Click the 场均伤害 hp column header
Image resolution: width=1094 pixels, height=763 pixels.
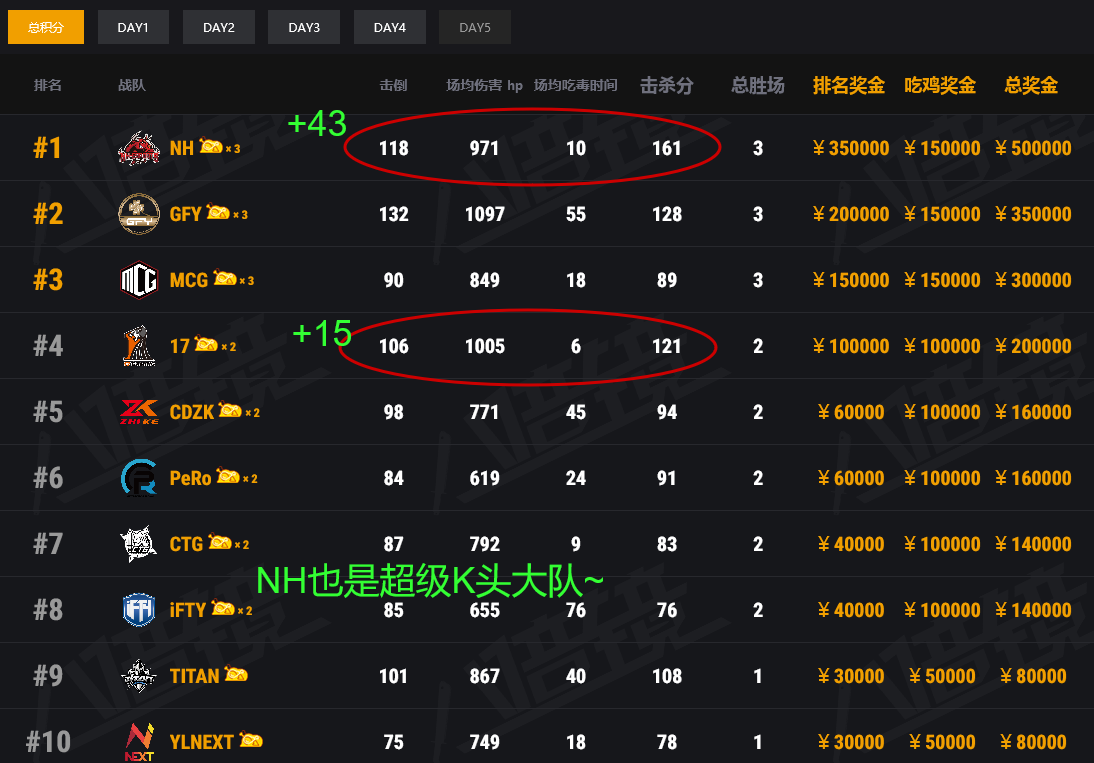point(484,85)
